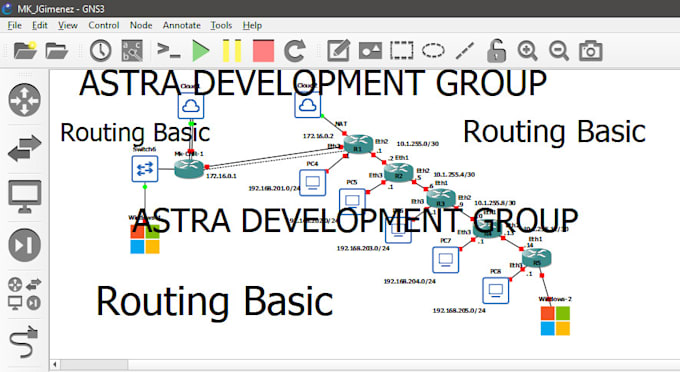
Task: Select the Cloud node connected to NAT
Action: coord(308,105)
